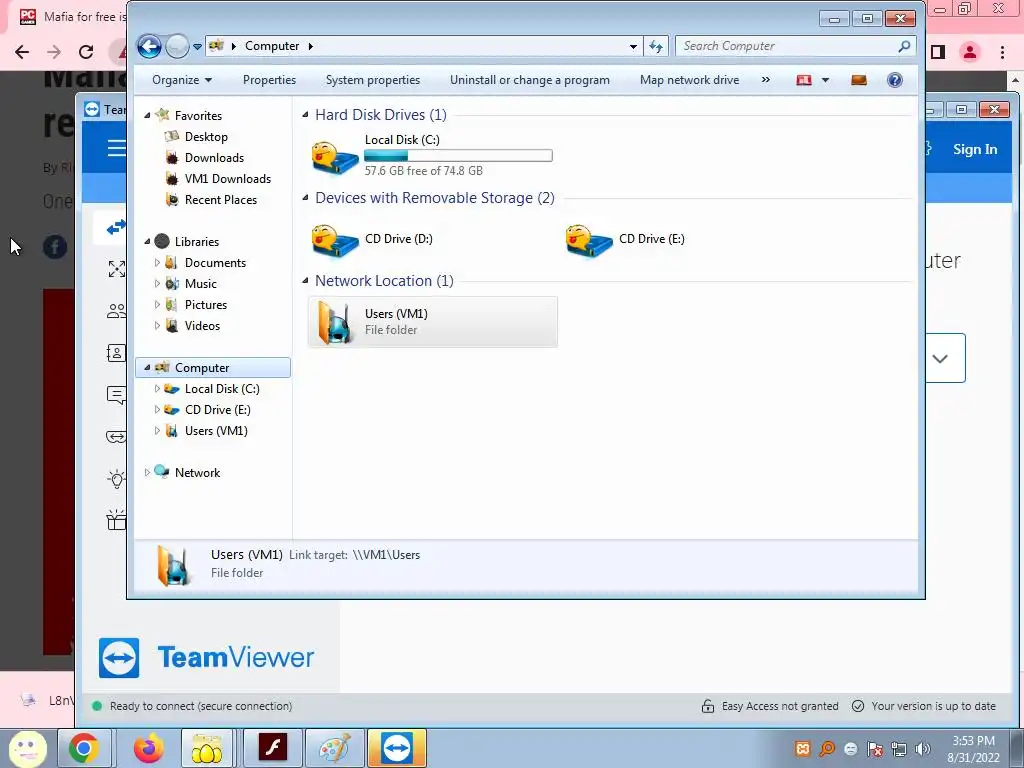Select the Music library

(x=200, y=283)
